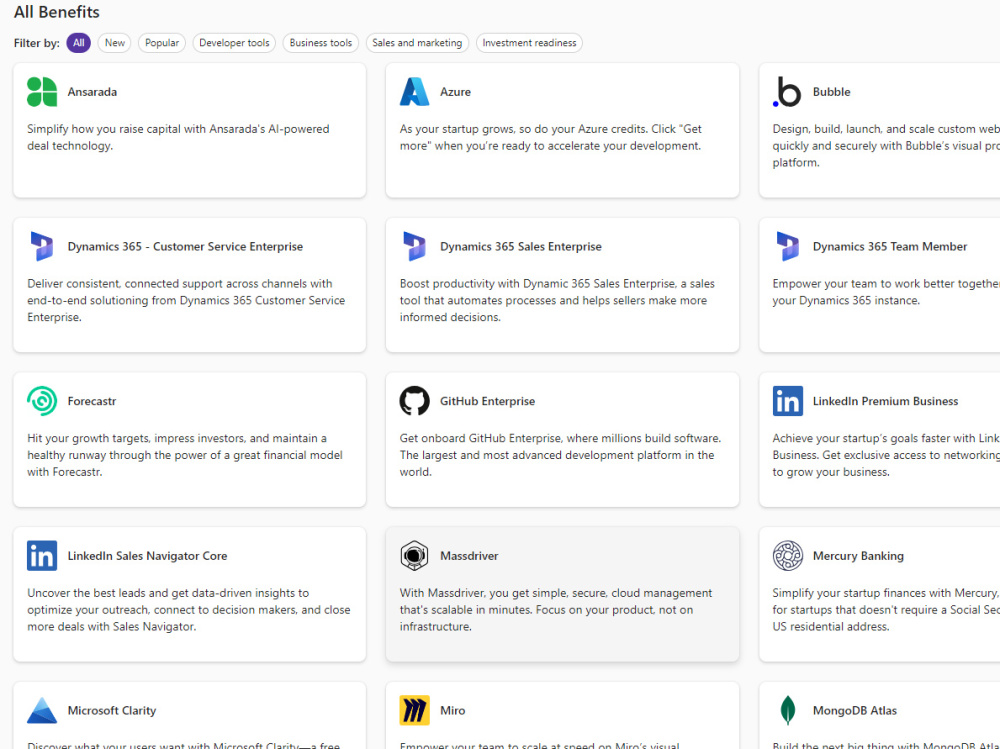
Task: Click the green Forecastr spiral icon
Action: [42, 401]
